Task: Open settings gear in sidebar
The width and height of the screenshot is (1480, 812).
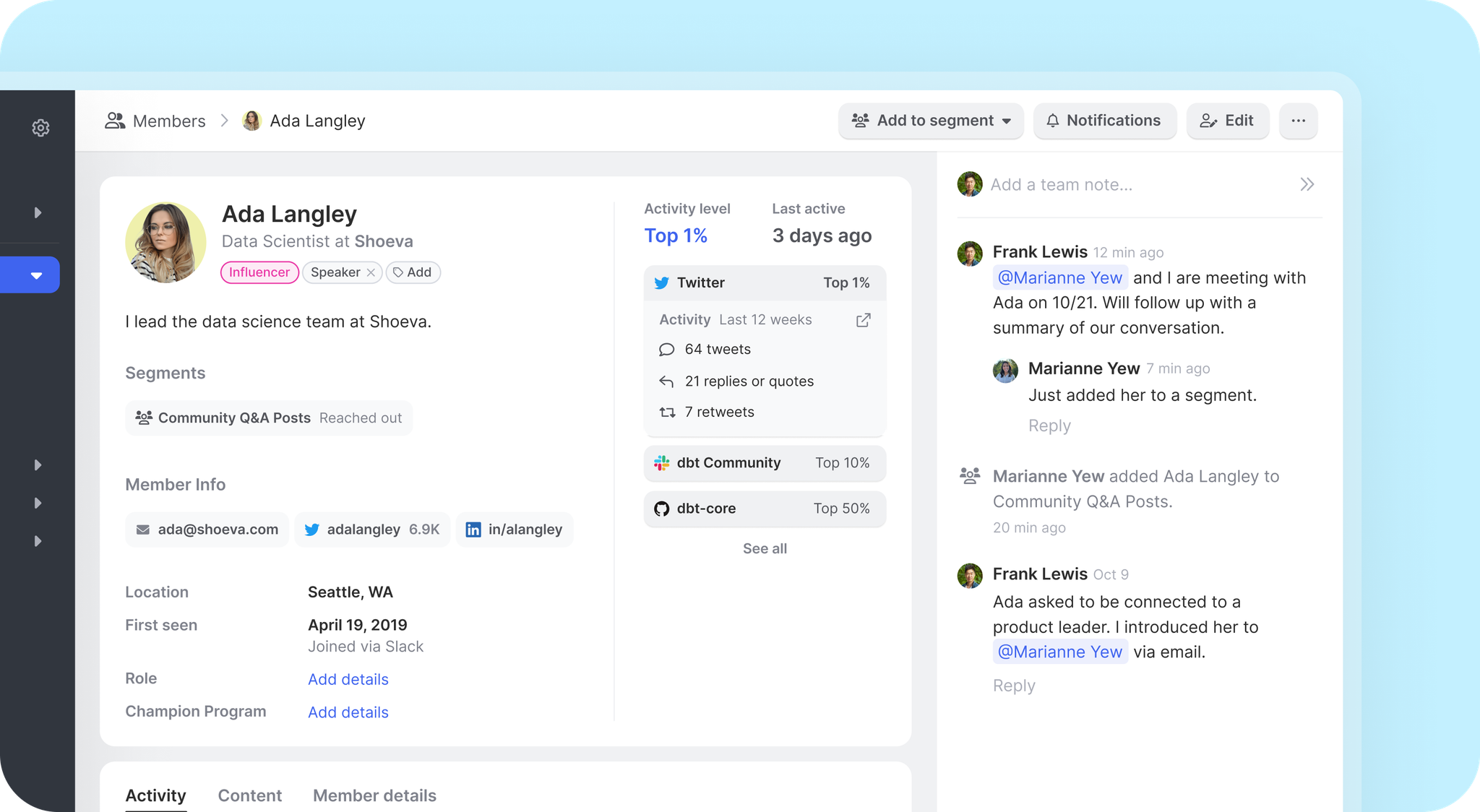Action: pos(40,128)
